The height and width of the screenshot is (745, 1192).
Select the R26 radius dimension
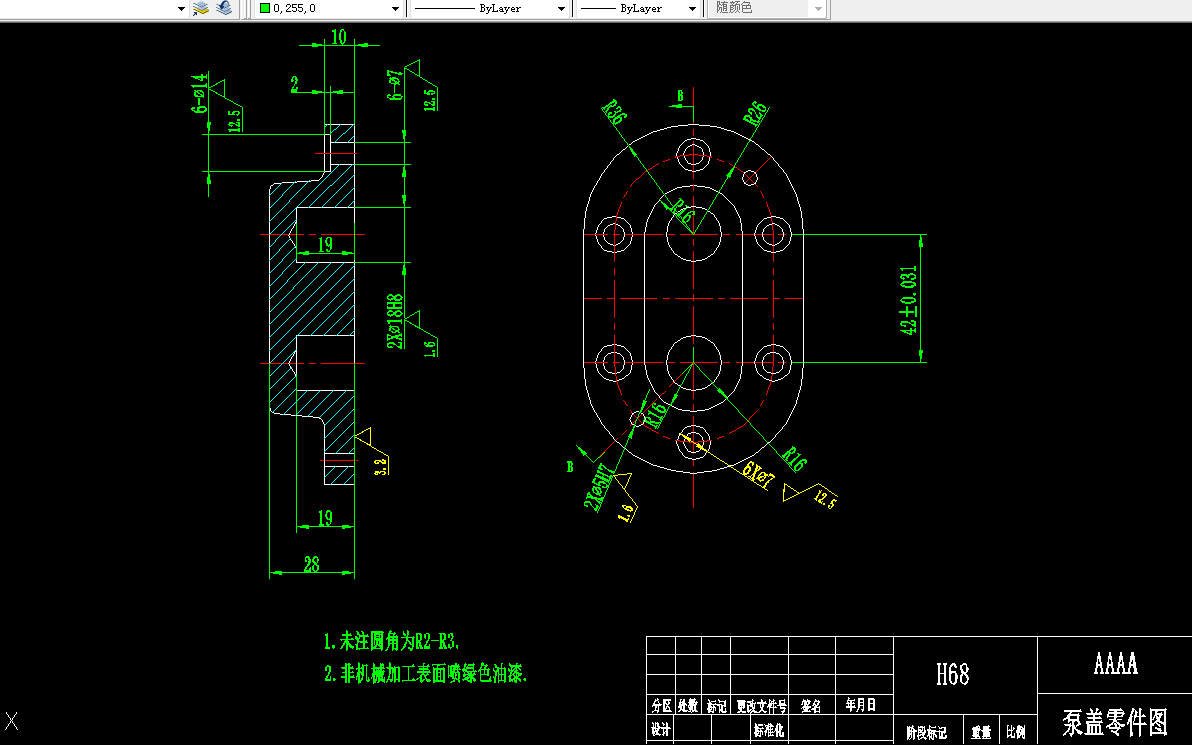pyautogui.click(x=756, y=114)
